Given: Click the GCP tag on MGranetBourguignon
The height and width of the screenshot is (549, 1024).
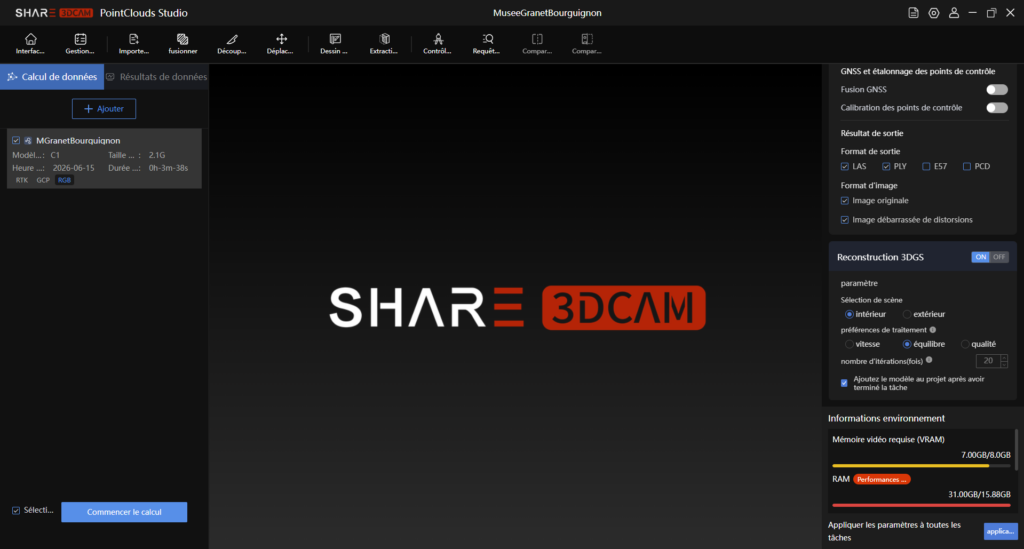Looking at the screenshot, I should 43,180.
